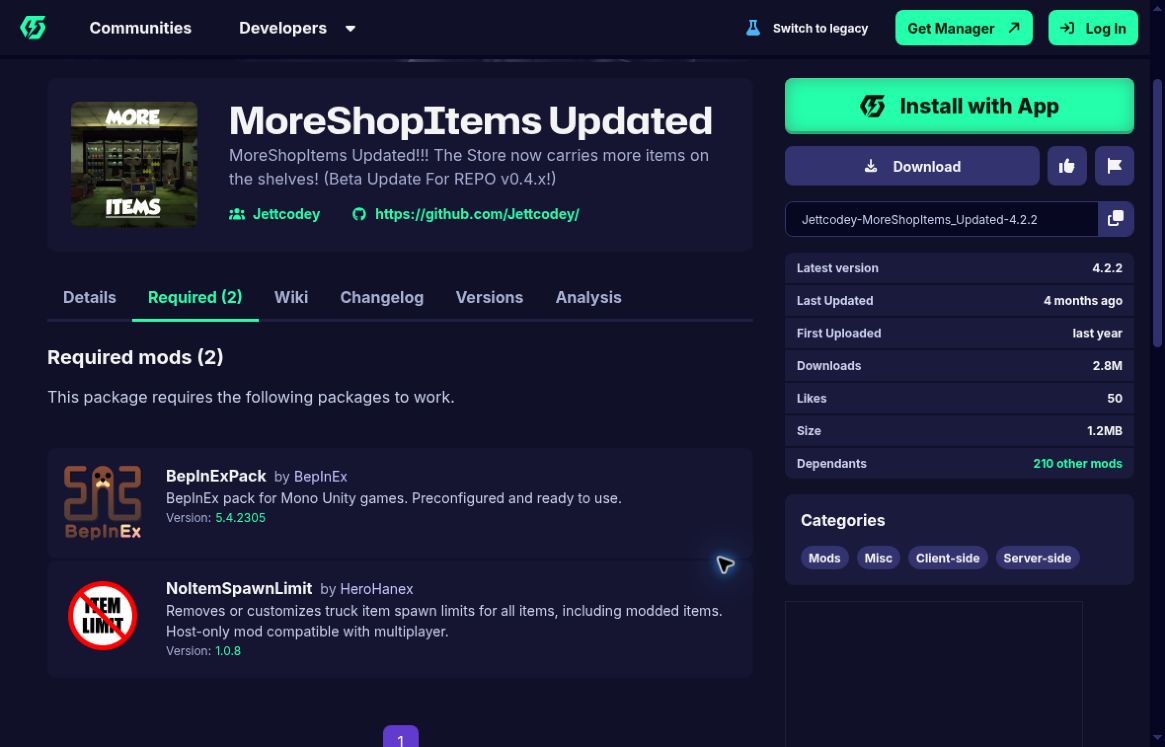
Task: Click the Thunderstore logo icon
Action: 33,28
